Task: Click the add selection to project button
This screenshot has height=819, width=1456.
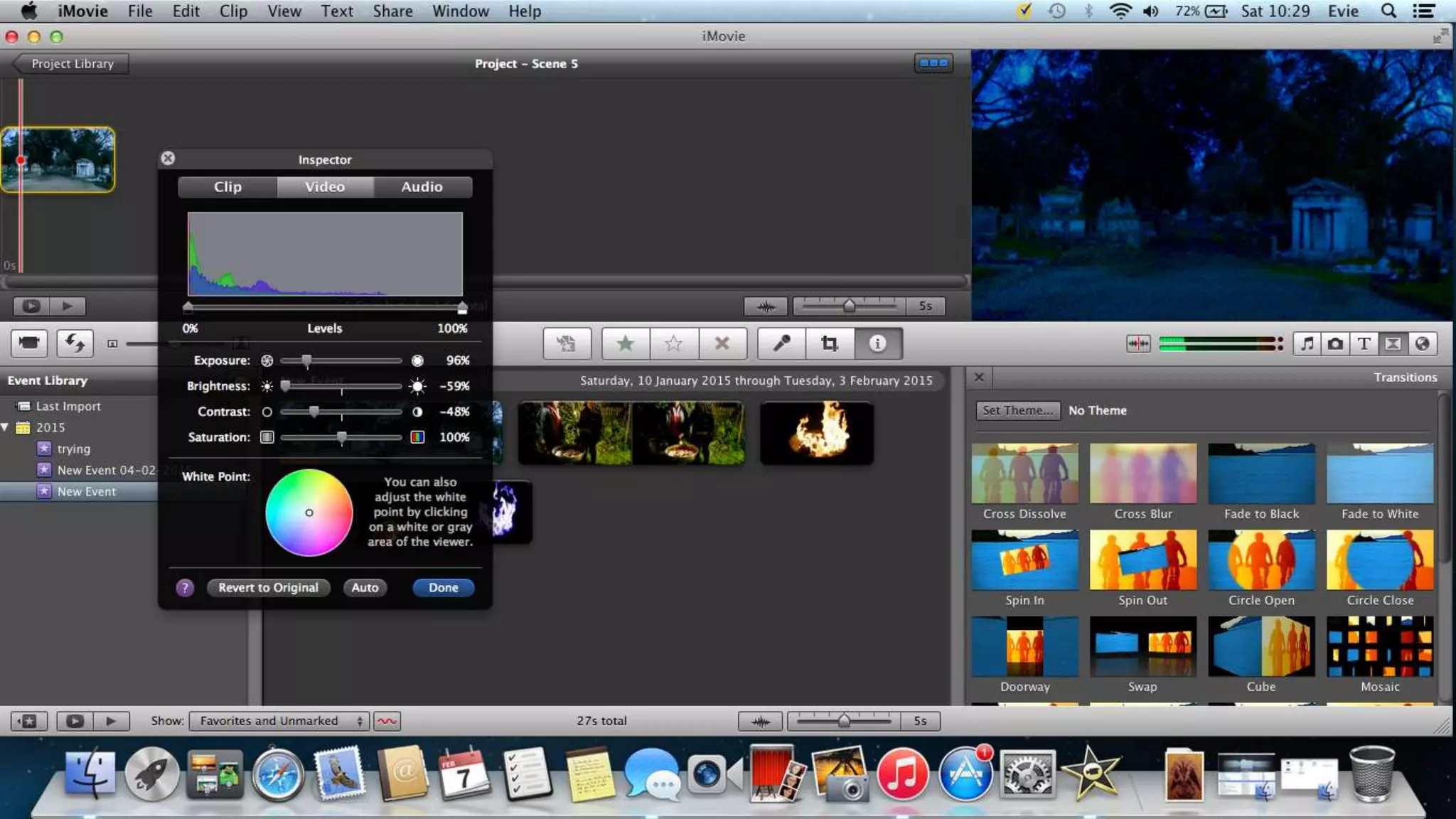Action: tap(567, 343)
